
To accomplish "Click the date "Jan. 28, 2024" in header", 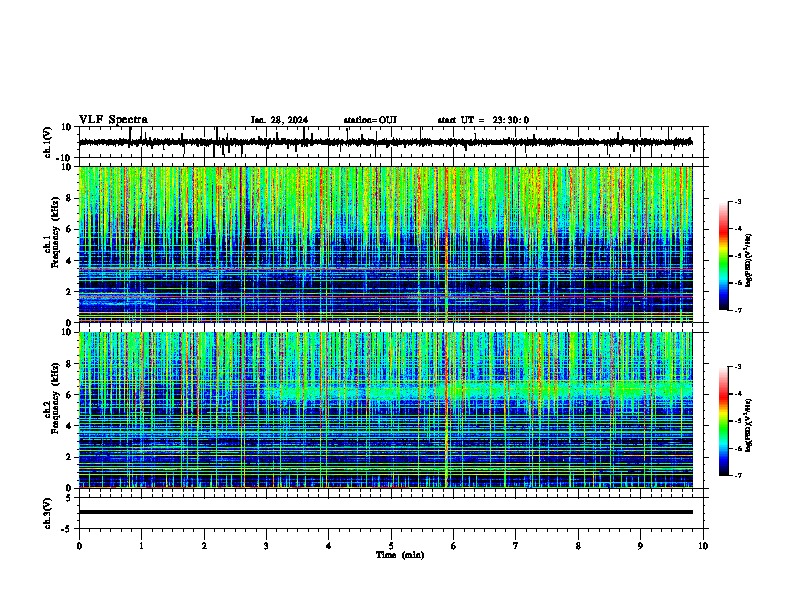I will [x=279, y=120].
